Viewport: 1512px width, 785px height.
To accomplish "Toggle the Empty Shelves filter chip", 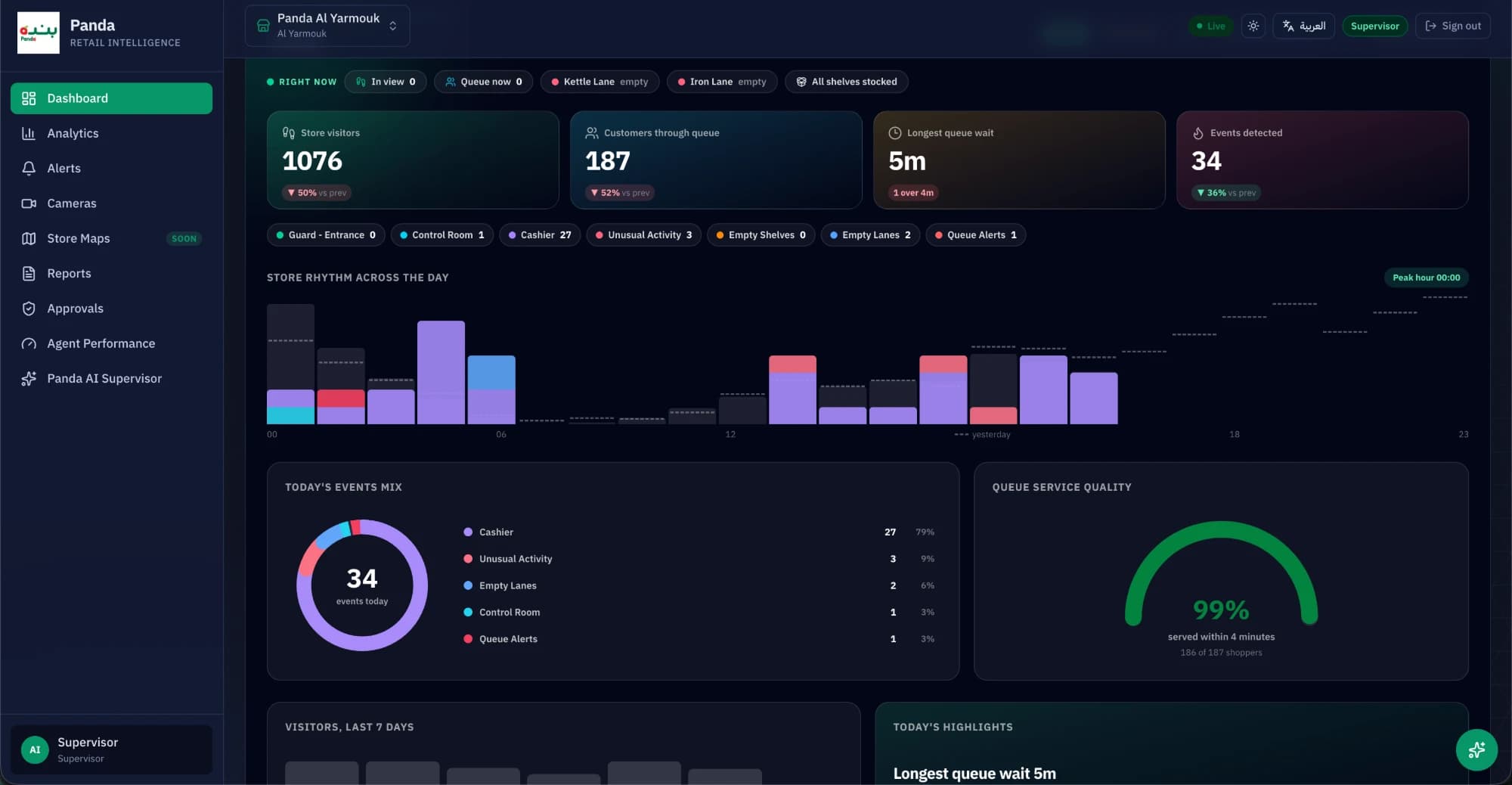I will coord(761,235).
